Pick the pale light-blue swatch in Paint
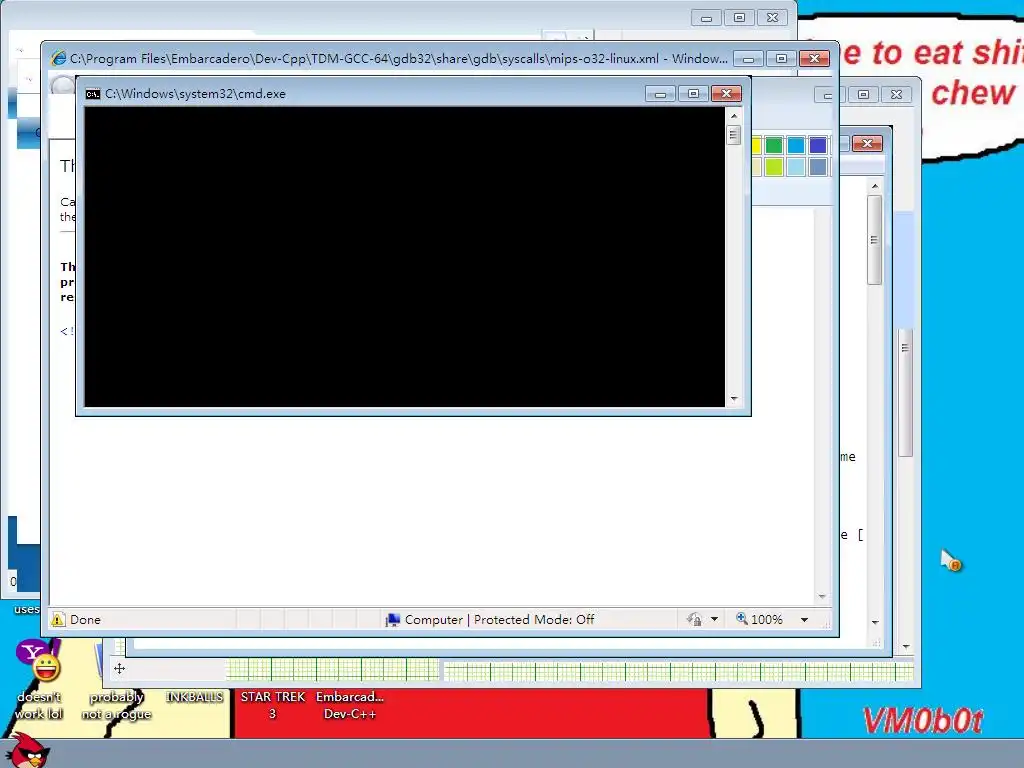Screen dimensions: 1024x768 point(795,167)
